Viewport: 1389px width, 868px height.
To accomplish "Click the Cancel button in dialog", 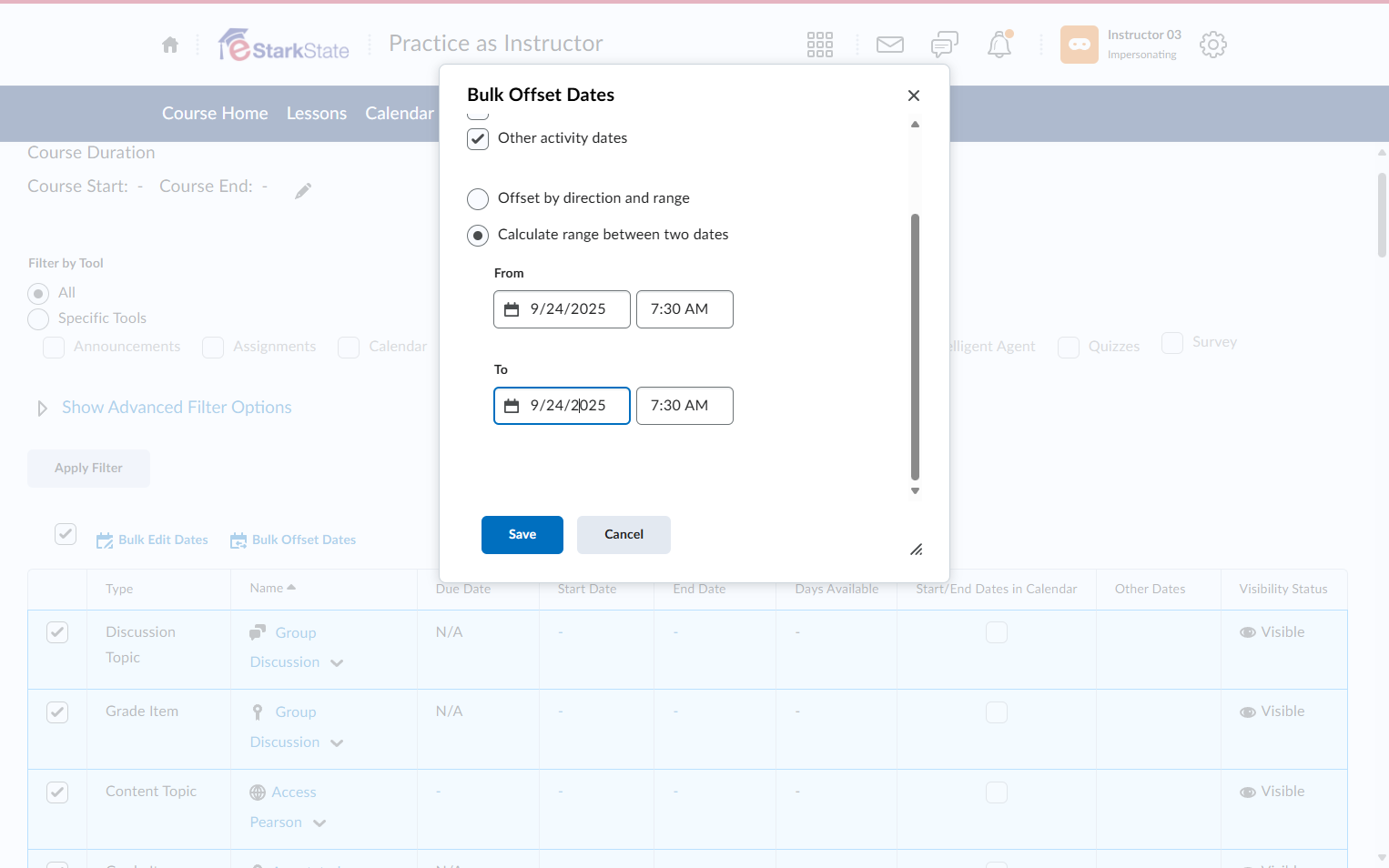I will pyautogui.click(x=624, y=535).
